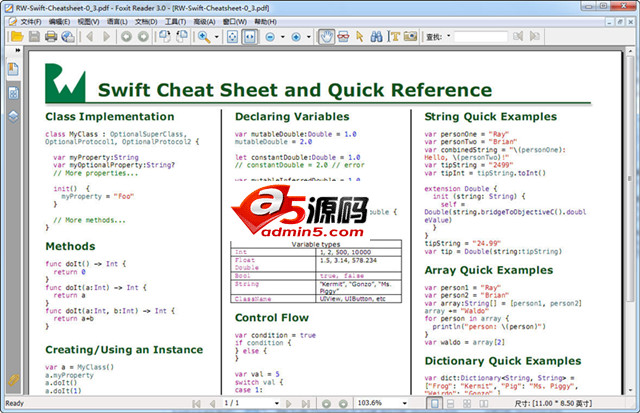Open the 查找 search options dropdown

pos(449,36)
